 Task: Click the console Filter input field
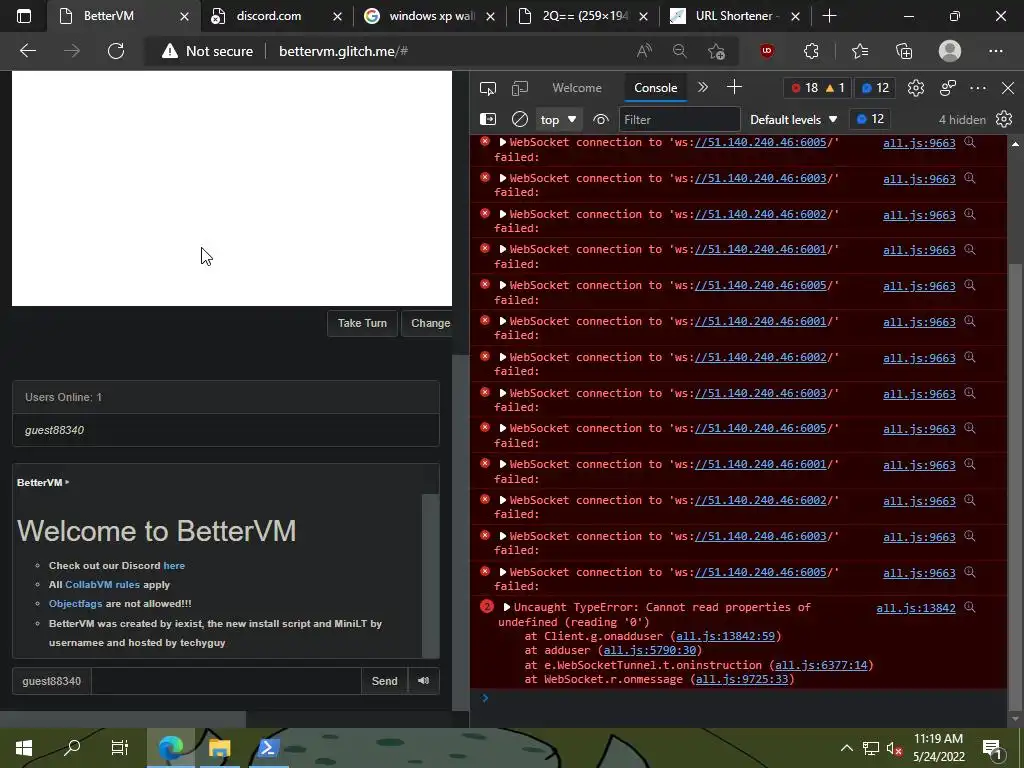[679, 120]
